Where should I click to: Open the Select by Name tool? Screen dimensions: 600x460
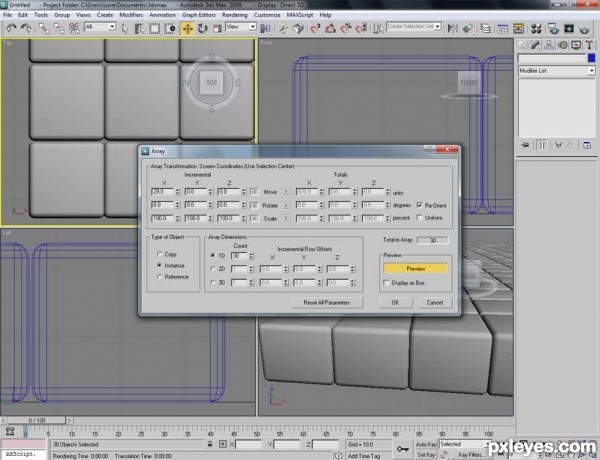[x=139, y=28]
